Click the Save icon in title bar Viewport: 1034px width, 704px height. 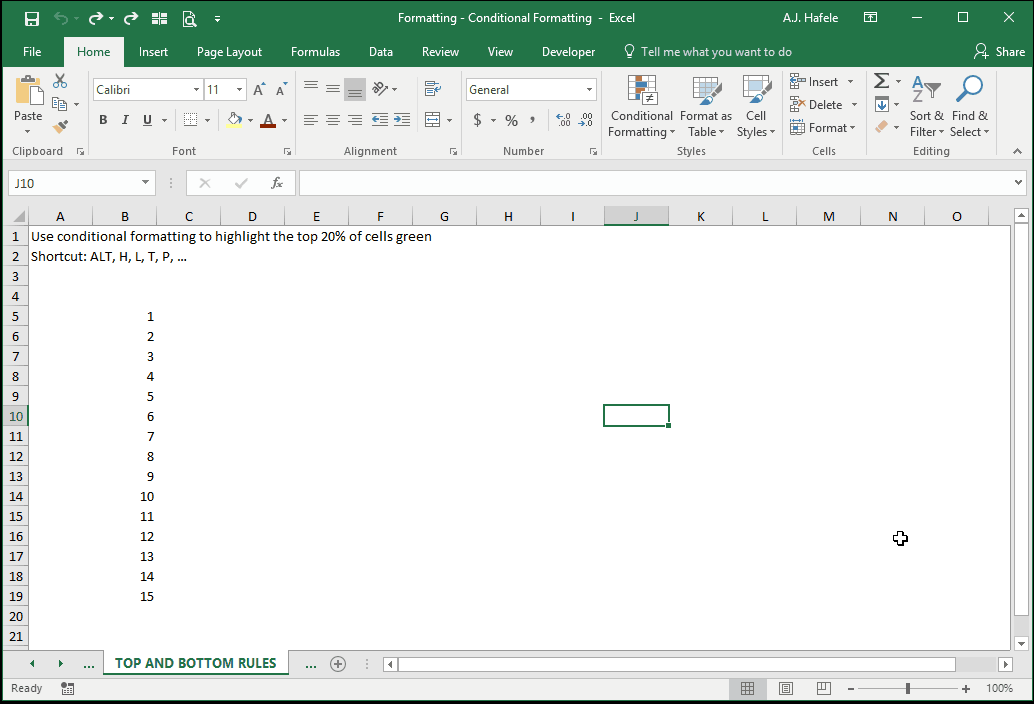pos(31,18)
